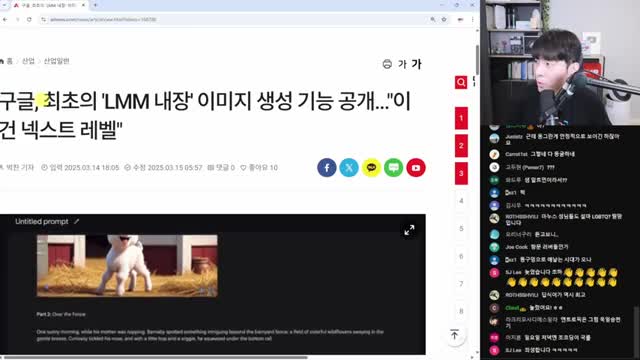Close the article browser tab
Image resolution: width=640 pixels, height=360 pixels.
point(83,5)
